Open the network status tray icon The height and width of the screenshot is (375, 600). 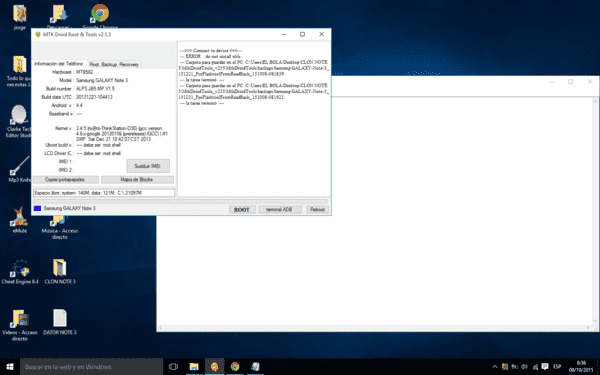click(535, 367)
